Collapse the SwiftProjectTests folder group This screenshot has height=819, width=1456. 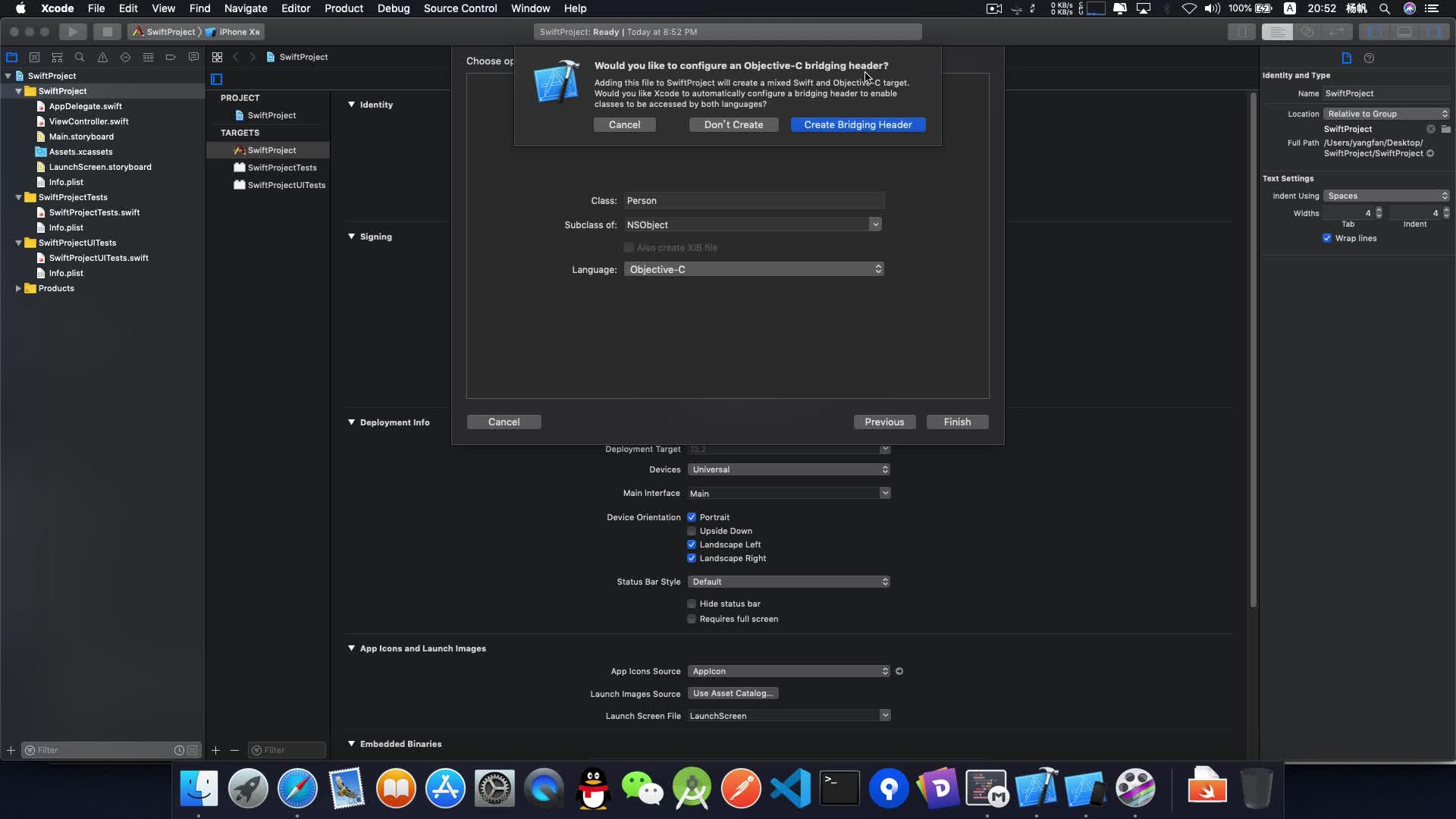(18, 197)
